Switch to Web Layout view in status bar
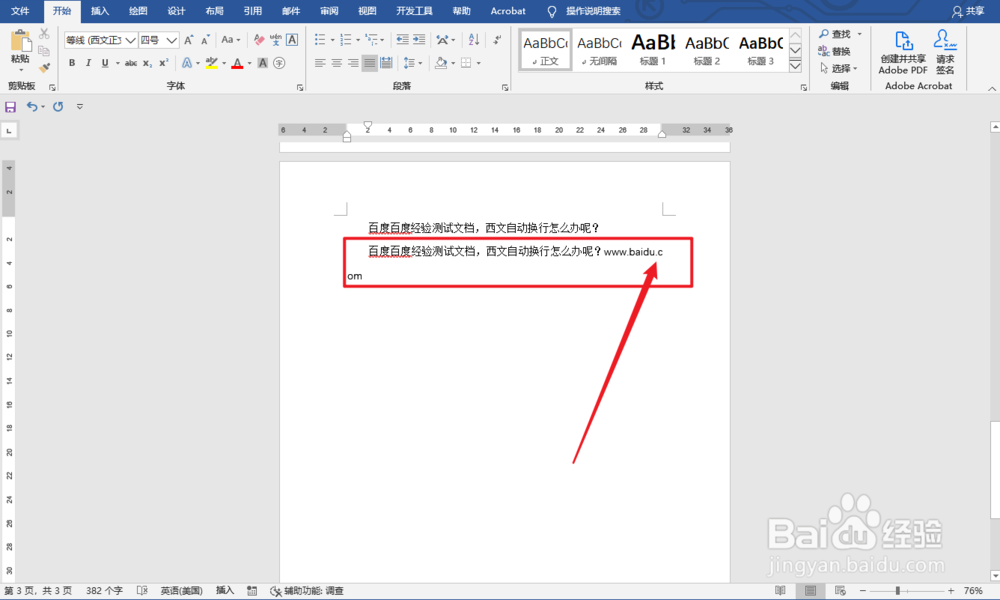 840,590
